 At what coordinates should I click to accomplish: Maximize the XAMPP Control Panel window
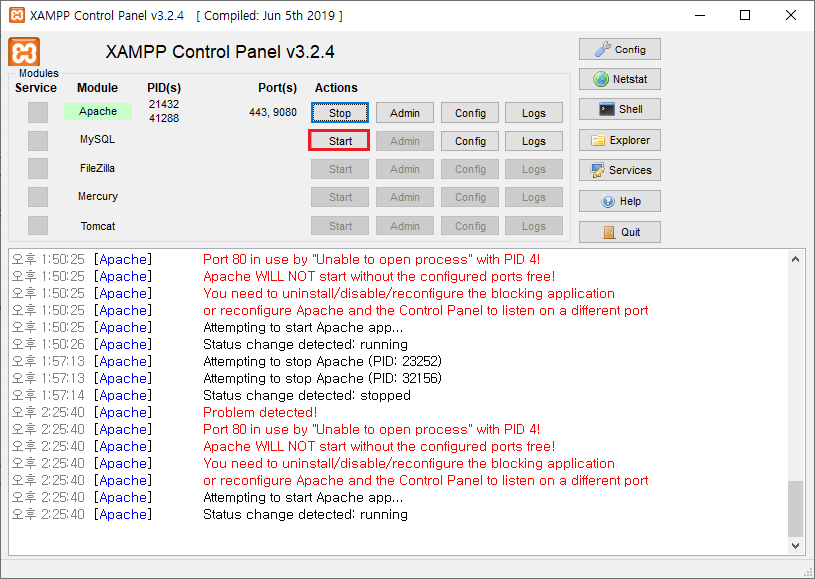(x=745, y=15)
